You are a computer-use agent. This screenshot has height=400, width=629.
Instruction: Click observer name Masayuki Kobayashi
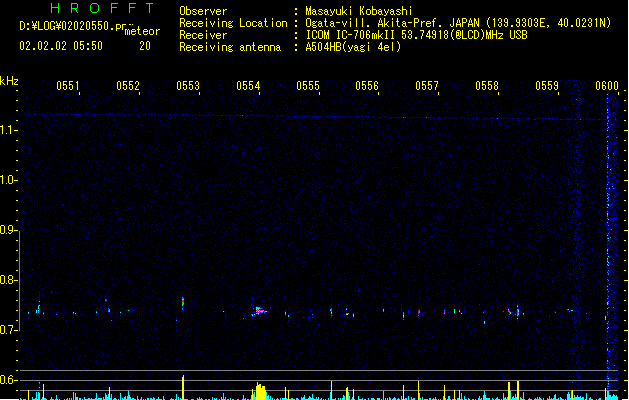tap(359, 11)
